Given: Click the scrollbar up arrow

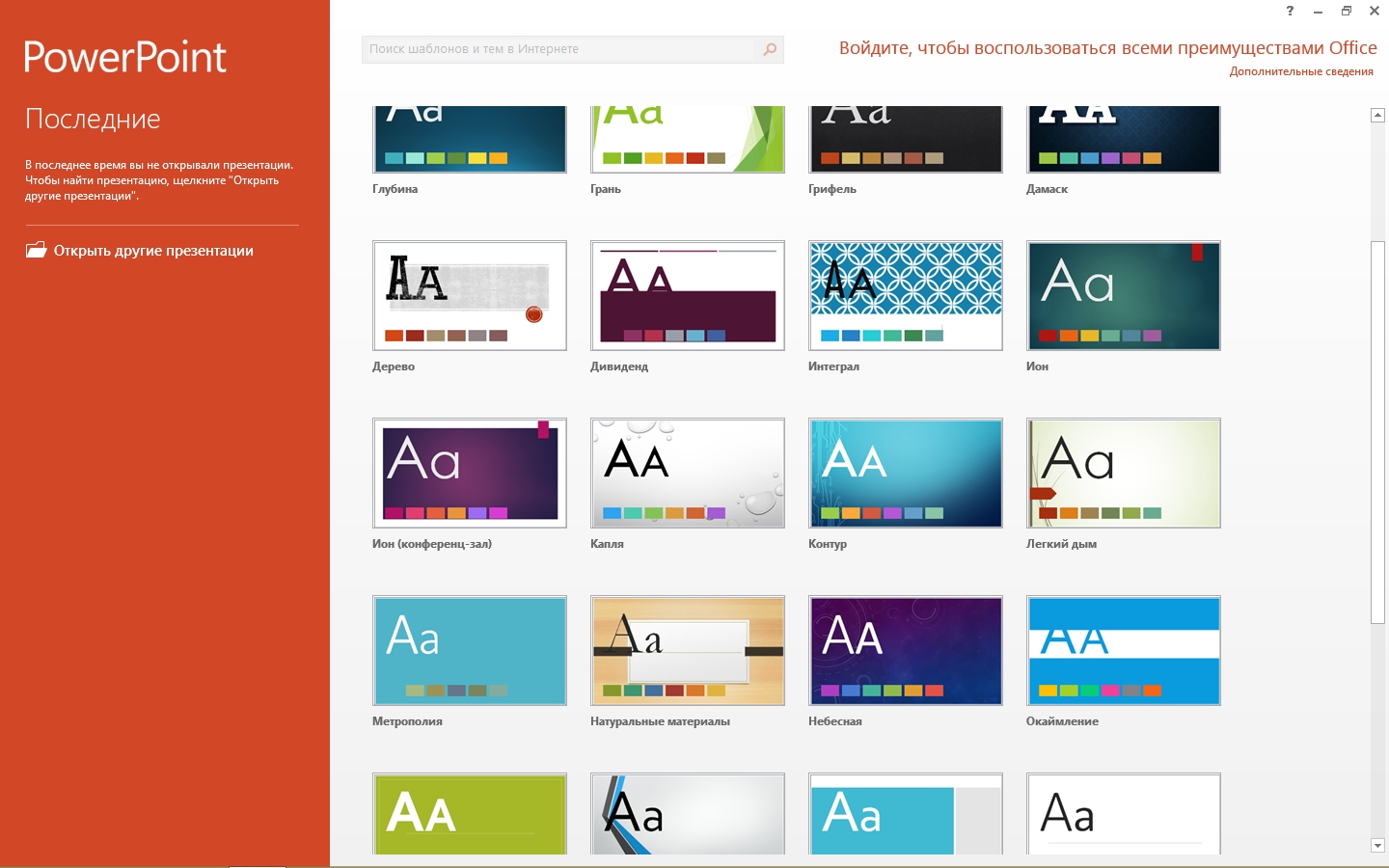Looking at the screenshot, I should pyautogui.click(x=1377, y=115).
